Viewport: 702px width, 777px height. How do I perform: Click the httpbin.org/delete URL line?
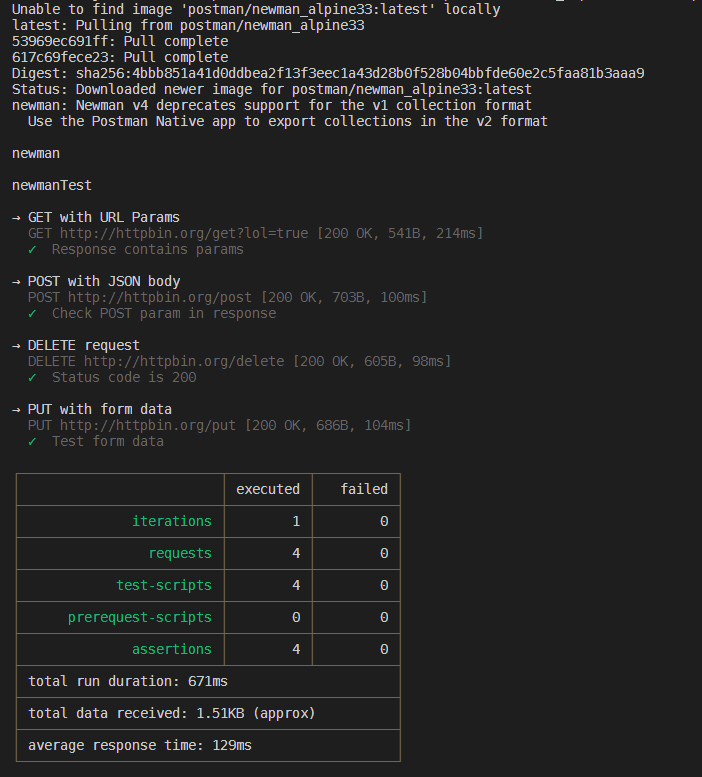[239, 361]
